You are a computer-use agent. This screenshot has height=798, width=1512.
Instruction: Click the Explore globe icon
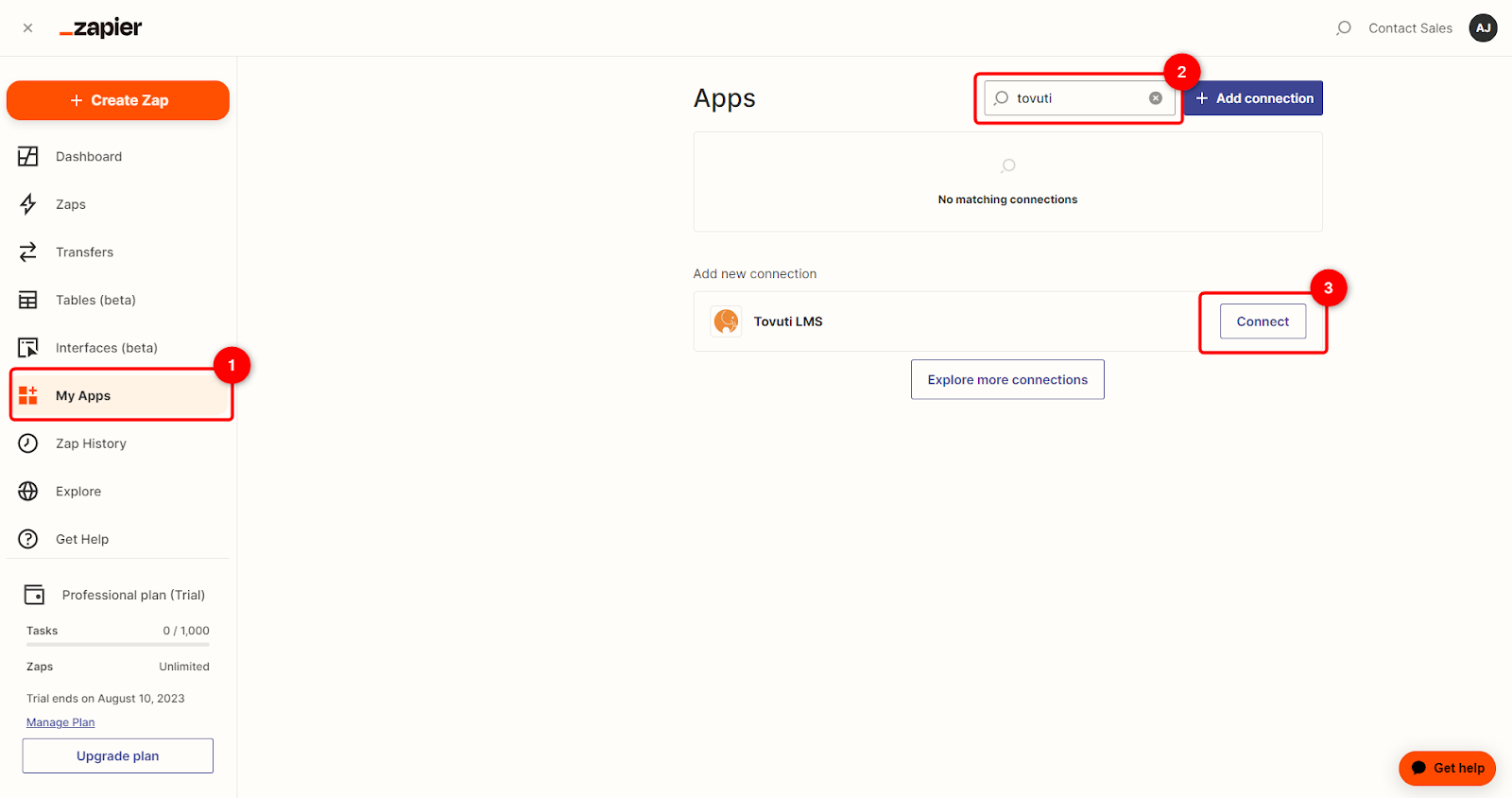coord(28,492)
